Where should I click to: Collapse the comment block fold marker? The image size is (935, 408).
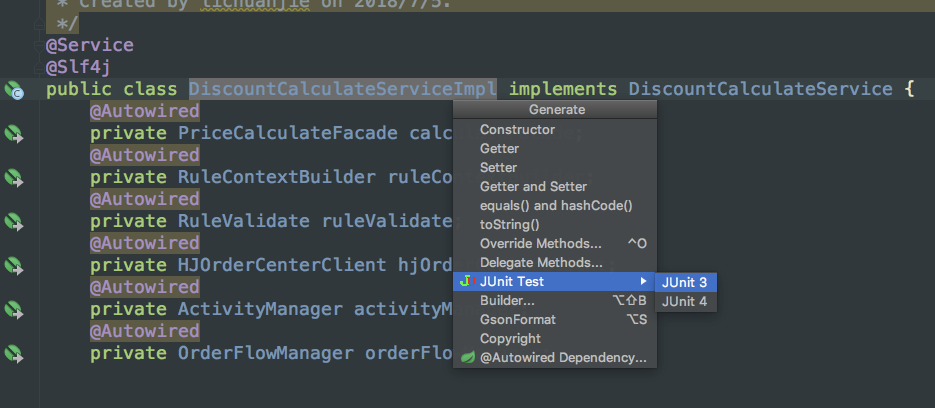click(x=39, y=24)
